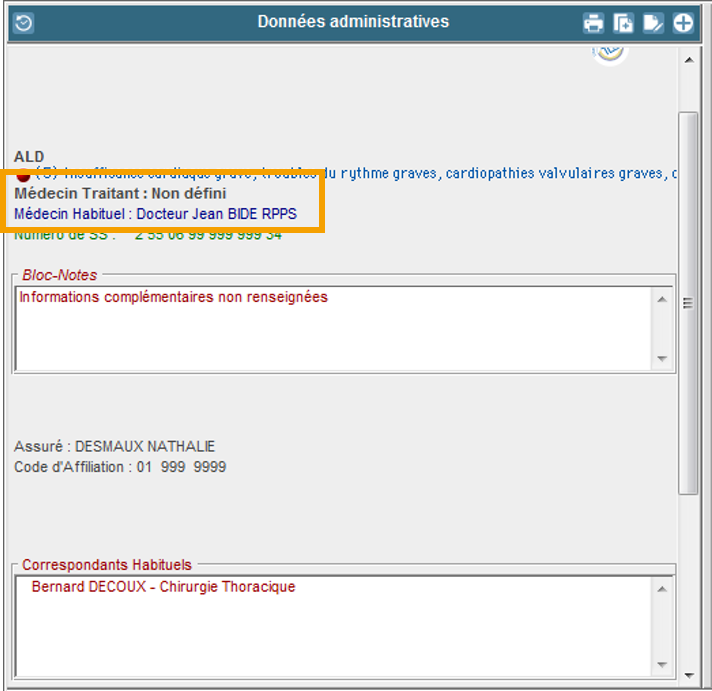
Task: Click the Numéro de SS value
Action: [208, 235]
